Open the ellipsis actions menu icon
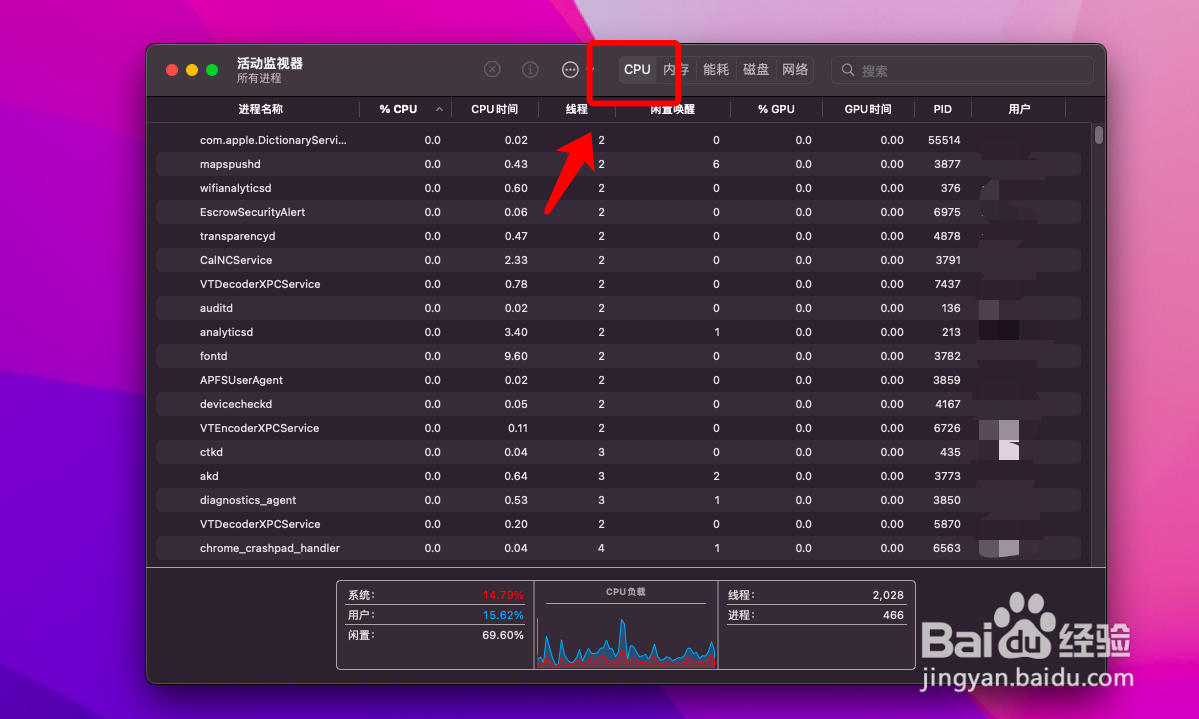Viewport: 1199px width, 719px height. (x=570, y=70)
